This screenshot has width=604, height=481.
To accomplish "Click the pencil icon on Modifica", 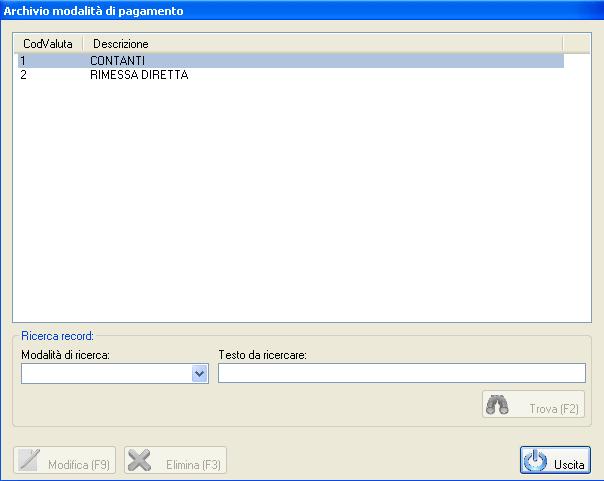I will click(x=29, y=460).
